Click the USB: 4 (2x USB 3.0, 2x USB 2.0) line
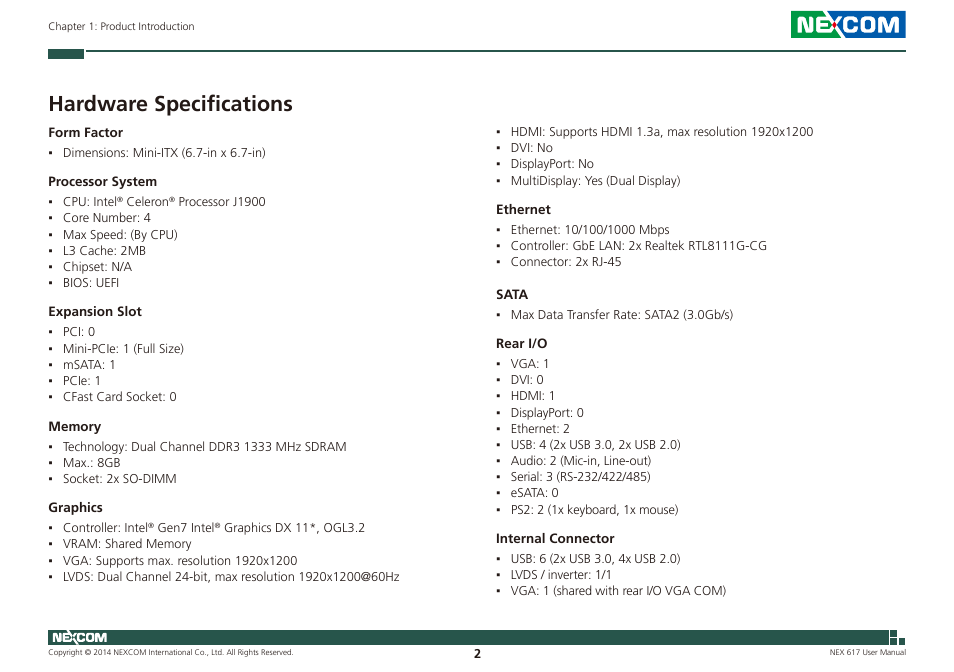 tap(595, 445)
